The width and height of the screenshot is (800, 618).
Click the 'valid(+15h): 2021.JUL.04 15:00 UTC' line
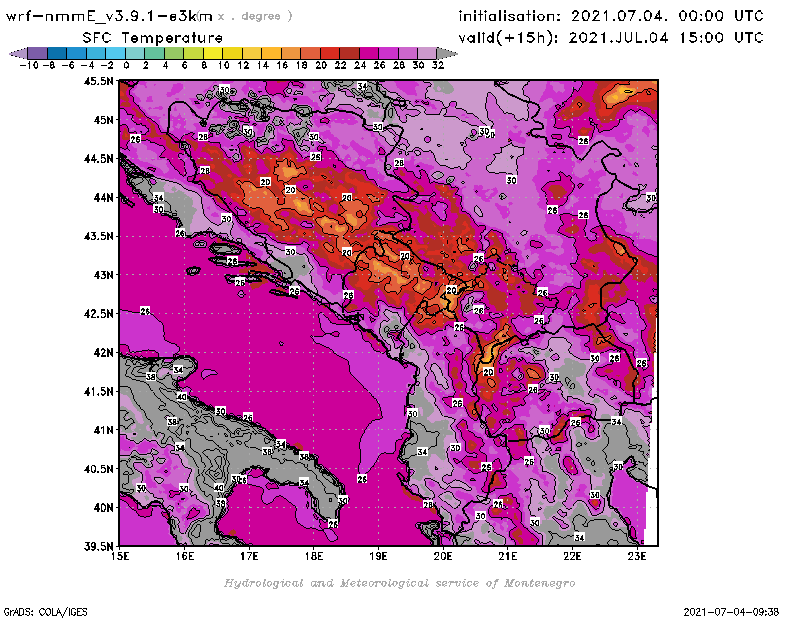pyautogui.click(x=611, y=38)
